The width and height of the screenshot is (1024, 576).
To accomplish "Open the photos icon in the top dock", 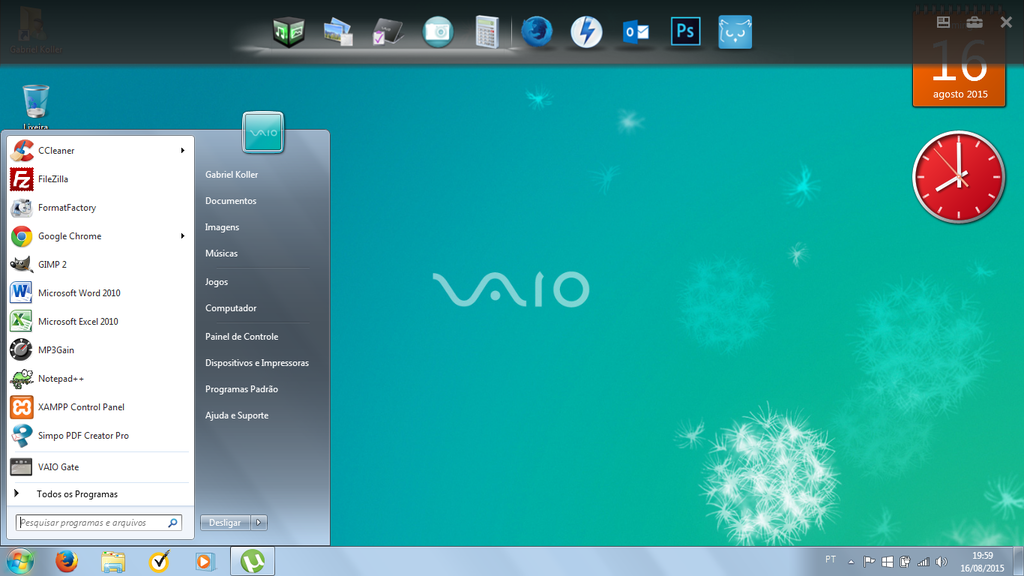I will (337, 31).
